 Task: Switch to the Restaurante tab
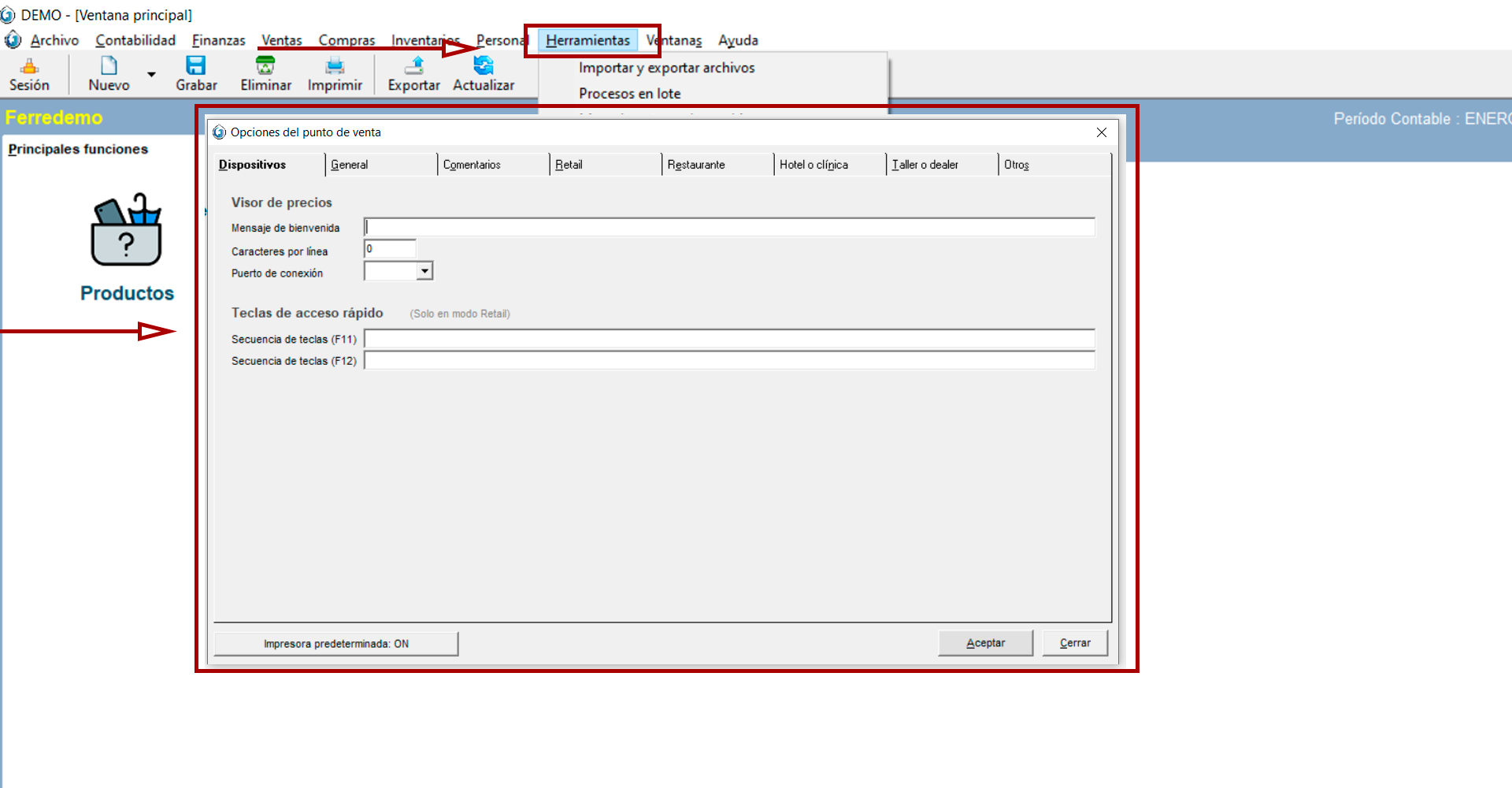click(696, 165)
